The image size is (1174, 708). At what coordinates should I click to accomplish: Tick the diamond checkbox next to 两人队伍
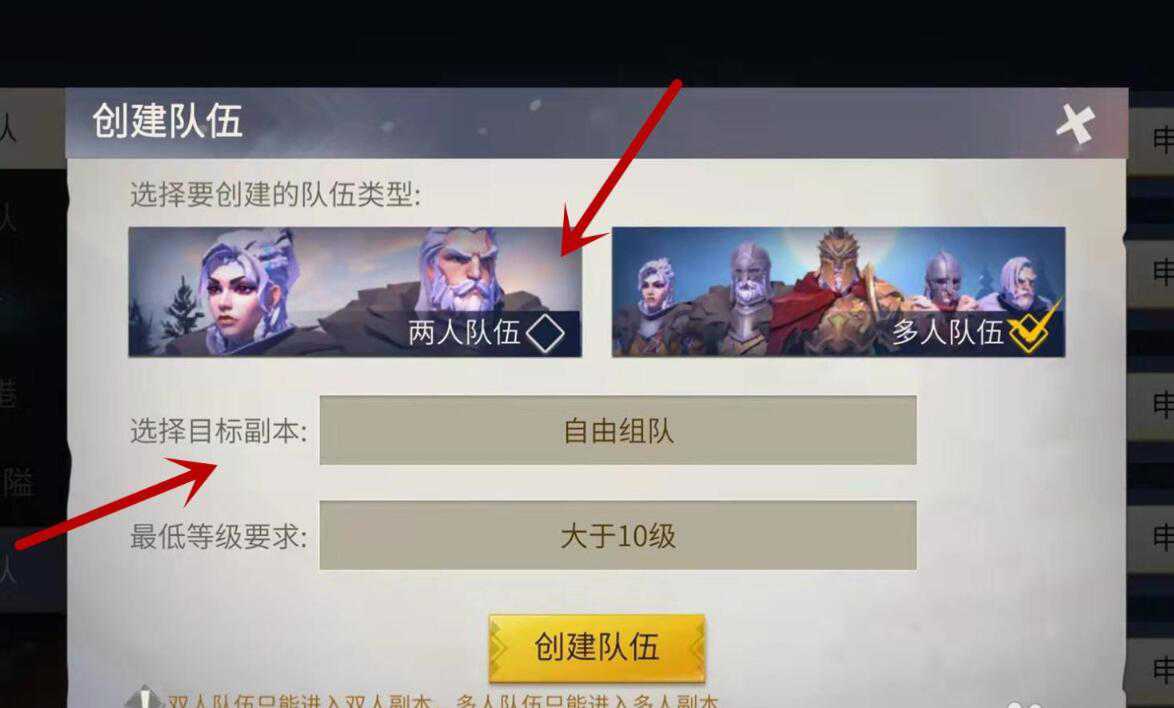(545, 332)
